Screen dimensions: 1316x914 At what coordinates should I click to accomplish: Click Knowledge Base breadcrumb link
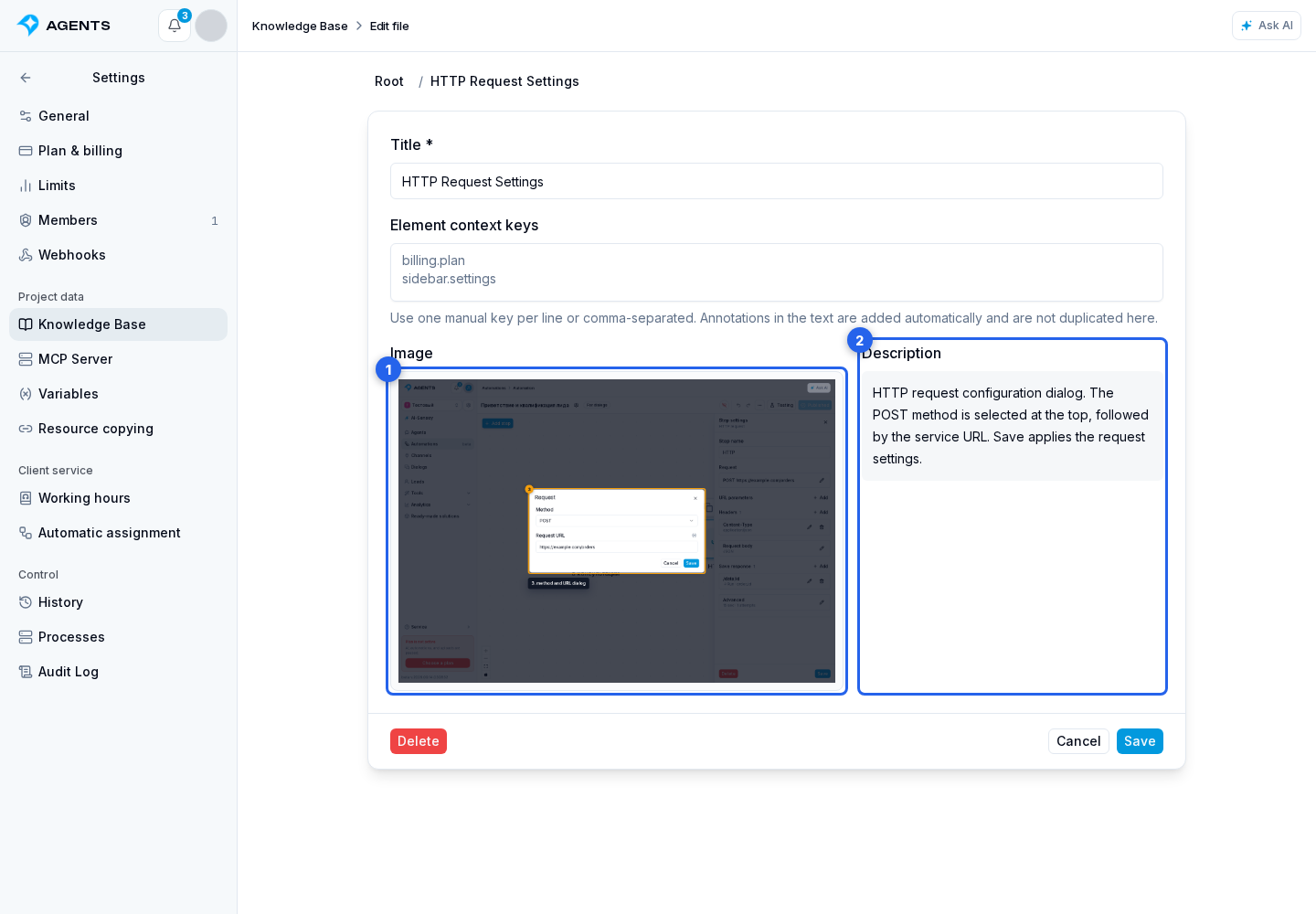[x=300, y=26]
